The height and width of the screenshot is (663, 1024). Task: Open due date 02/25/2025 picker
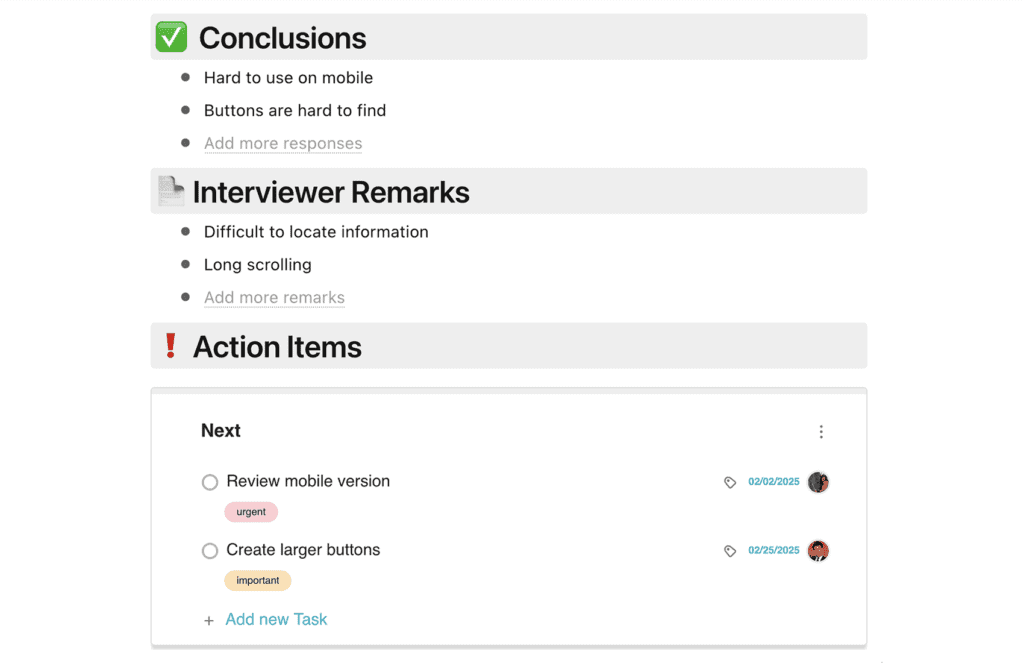(x=774, y=551)
